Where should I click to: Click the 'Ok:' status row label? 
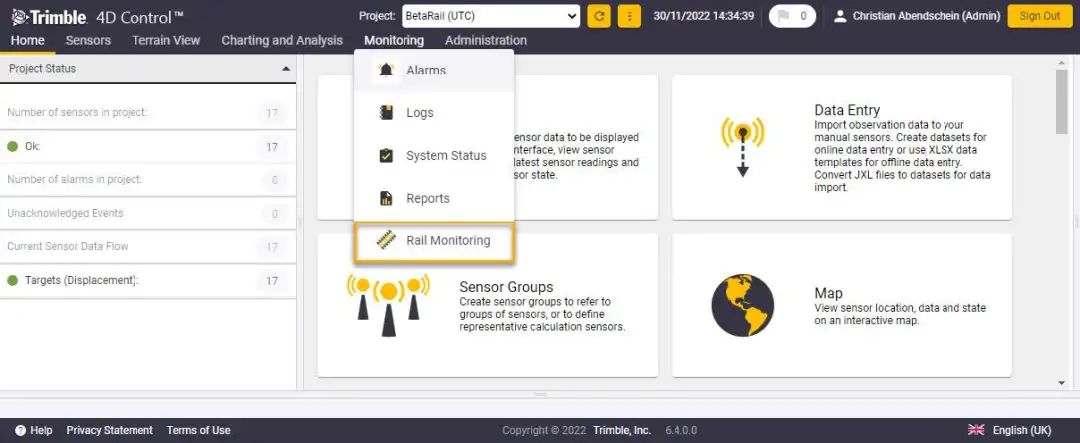click(x=32, y=147)
